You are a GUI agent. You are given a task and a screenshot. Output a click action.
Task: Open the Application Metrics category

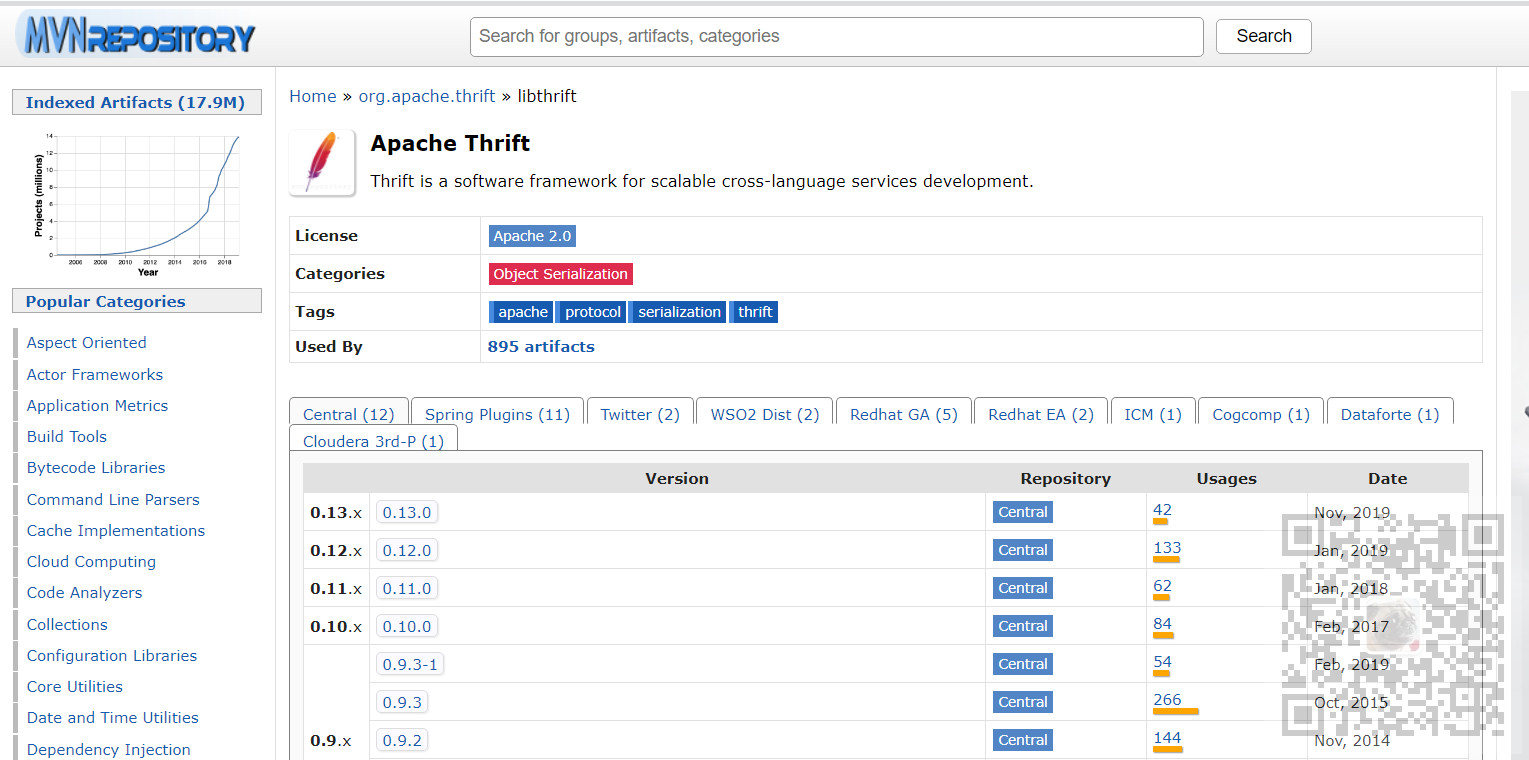click(x=97, y=406)
